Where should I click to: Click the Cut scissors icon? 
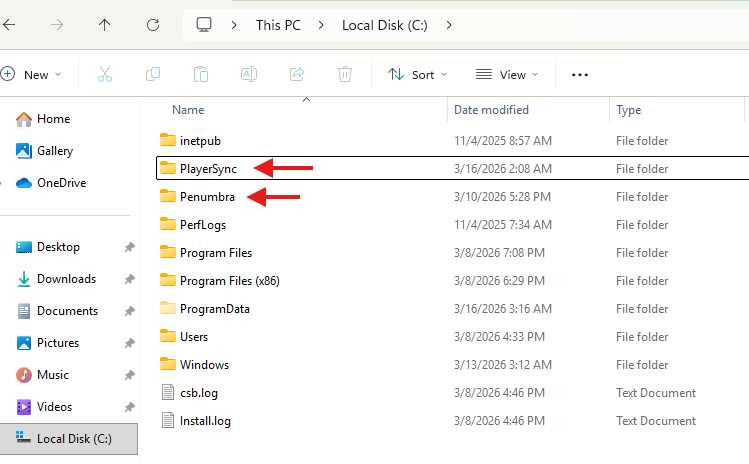tap(105, 74)
